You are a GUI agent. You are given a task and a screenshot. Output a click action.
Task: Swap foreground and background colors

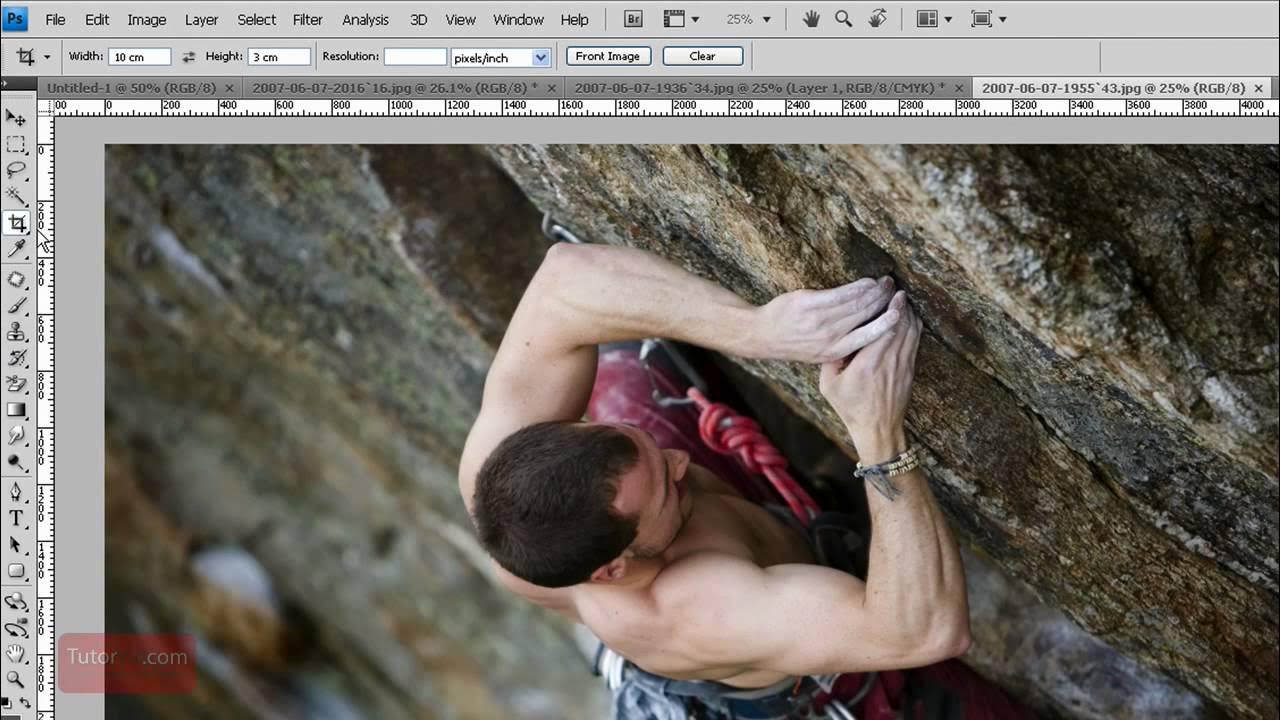click(25, 704)
